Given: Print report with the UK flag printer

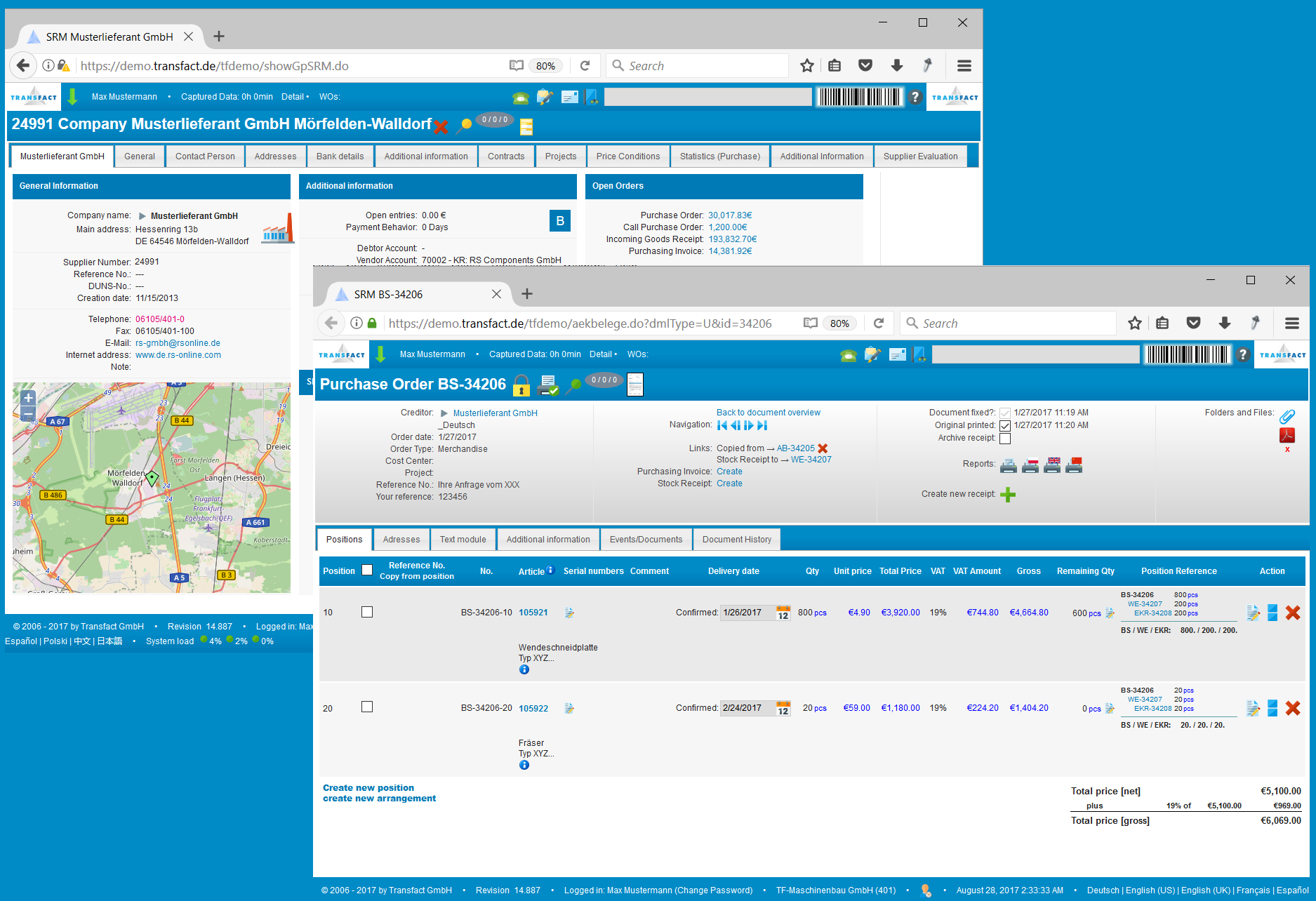Looking at the screenshot, I should (1052, 465).
